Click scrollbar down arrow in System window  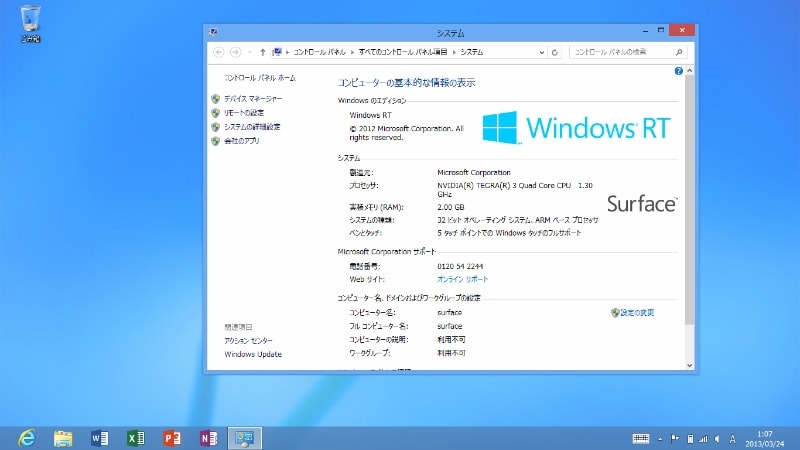(689, 365)
